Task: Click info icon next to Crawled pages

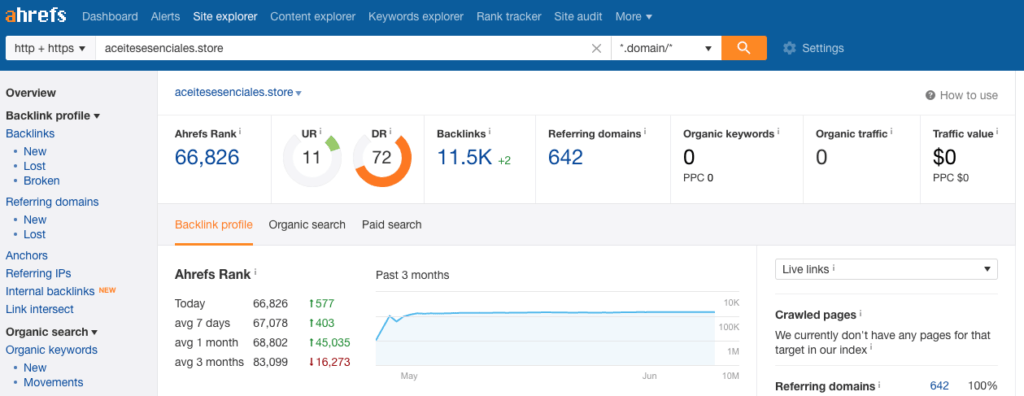Action: [860, 313]
